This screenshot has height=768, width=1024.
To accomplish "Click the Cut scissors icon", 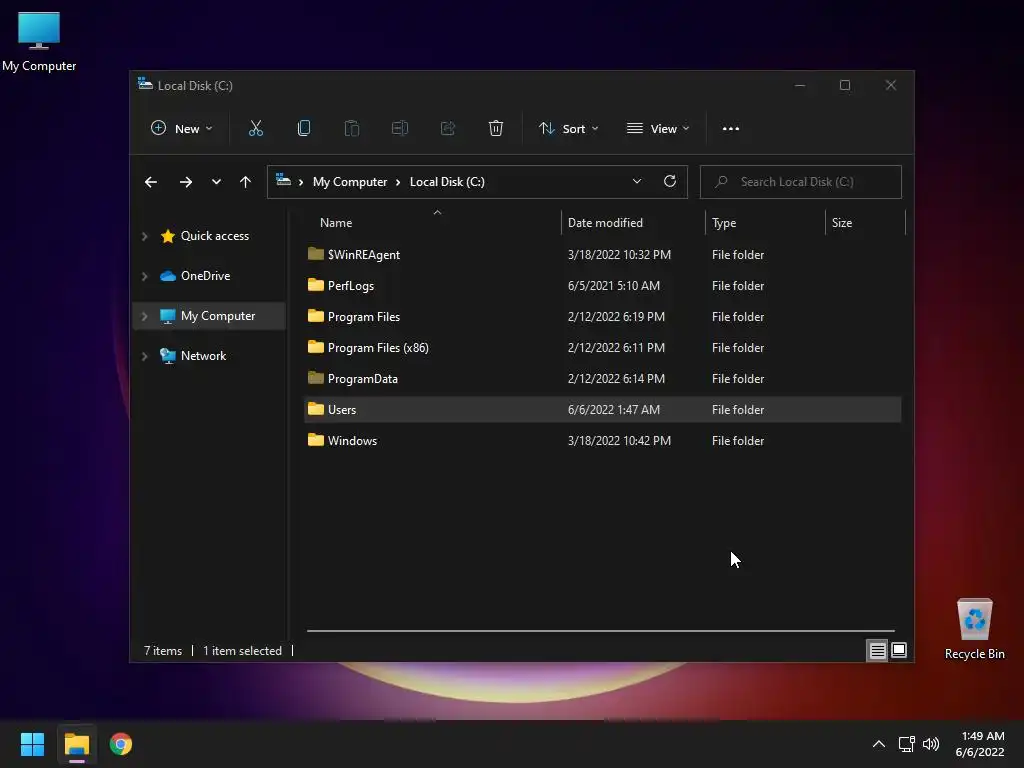I will click(x=255, y=129).
